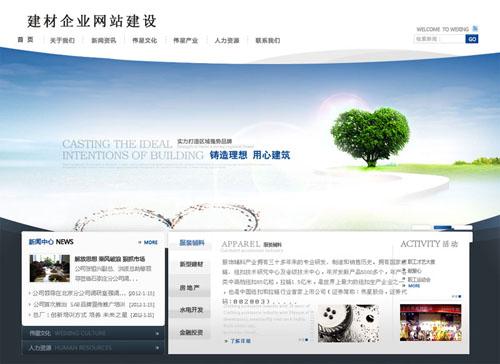Select the 房地产 side tab
The width and height of the screenshot is (500, 364).
coord(190,287)
